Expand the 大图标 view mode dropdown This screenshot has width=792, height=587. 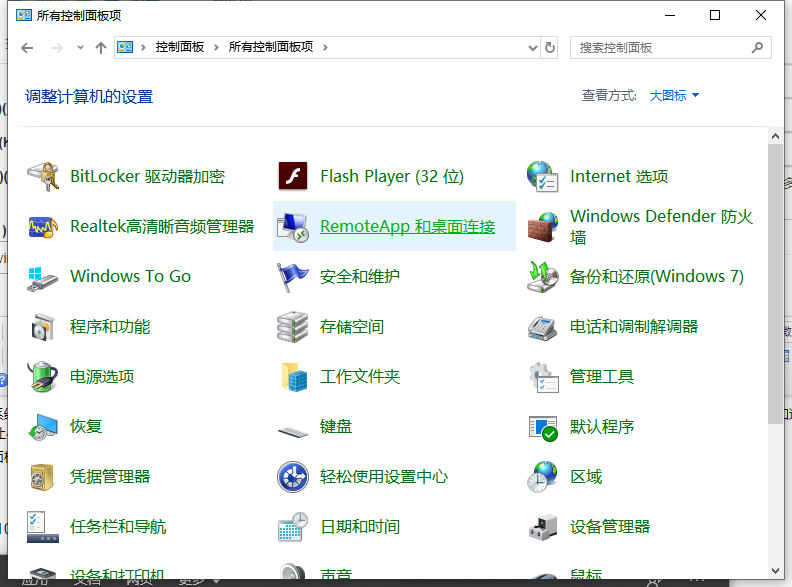click(x=675, y=96)
